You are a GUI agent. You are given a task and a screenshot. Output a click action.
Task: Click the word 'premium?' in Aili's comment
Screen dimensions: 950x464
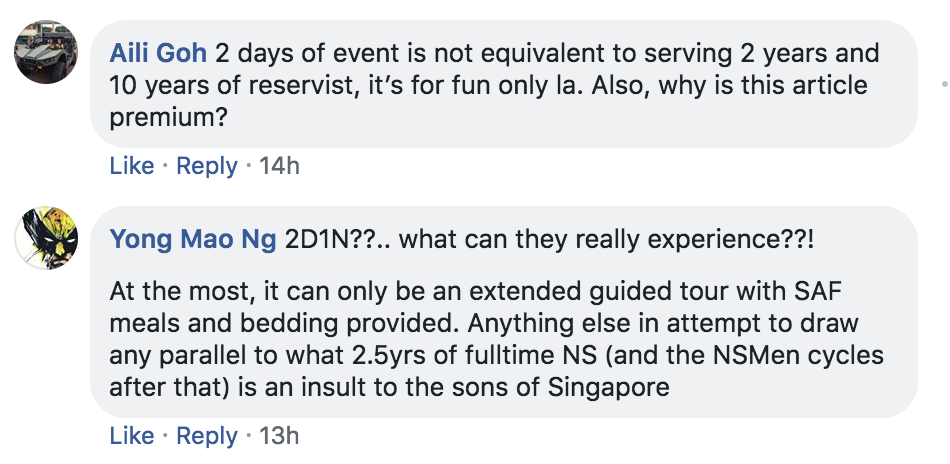point(168,118)
